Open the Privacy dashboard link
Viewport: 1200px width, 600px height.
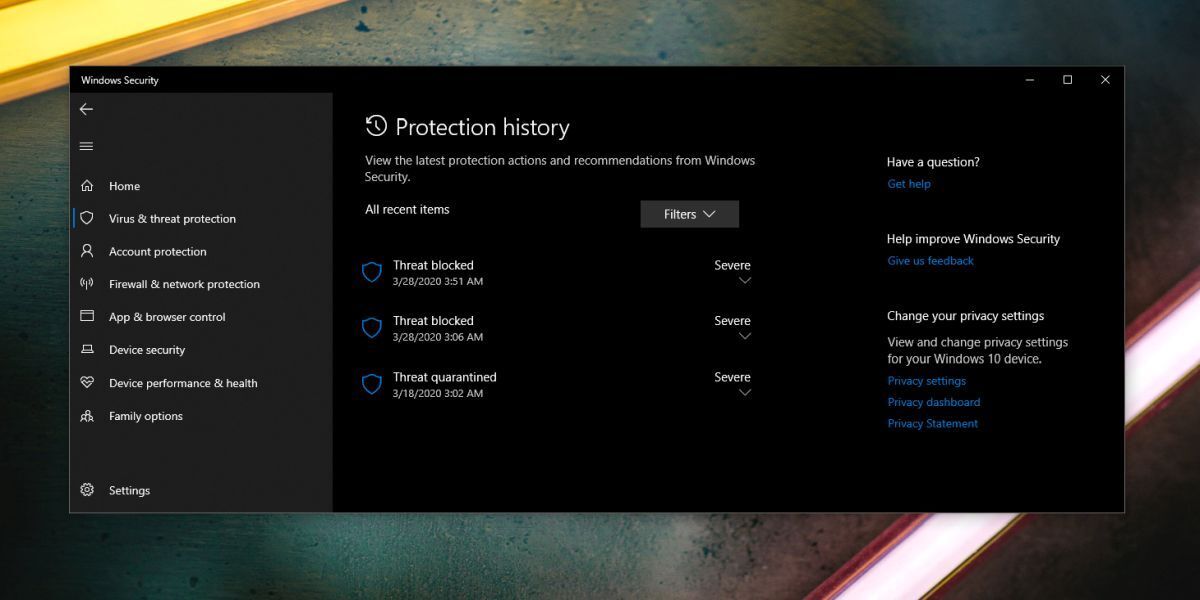click(x=933, y=402)
